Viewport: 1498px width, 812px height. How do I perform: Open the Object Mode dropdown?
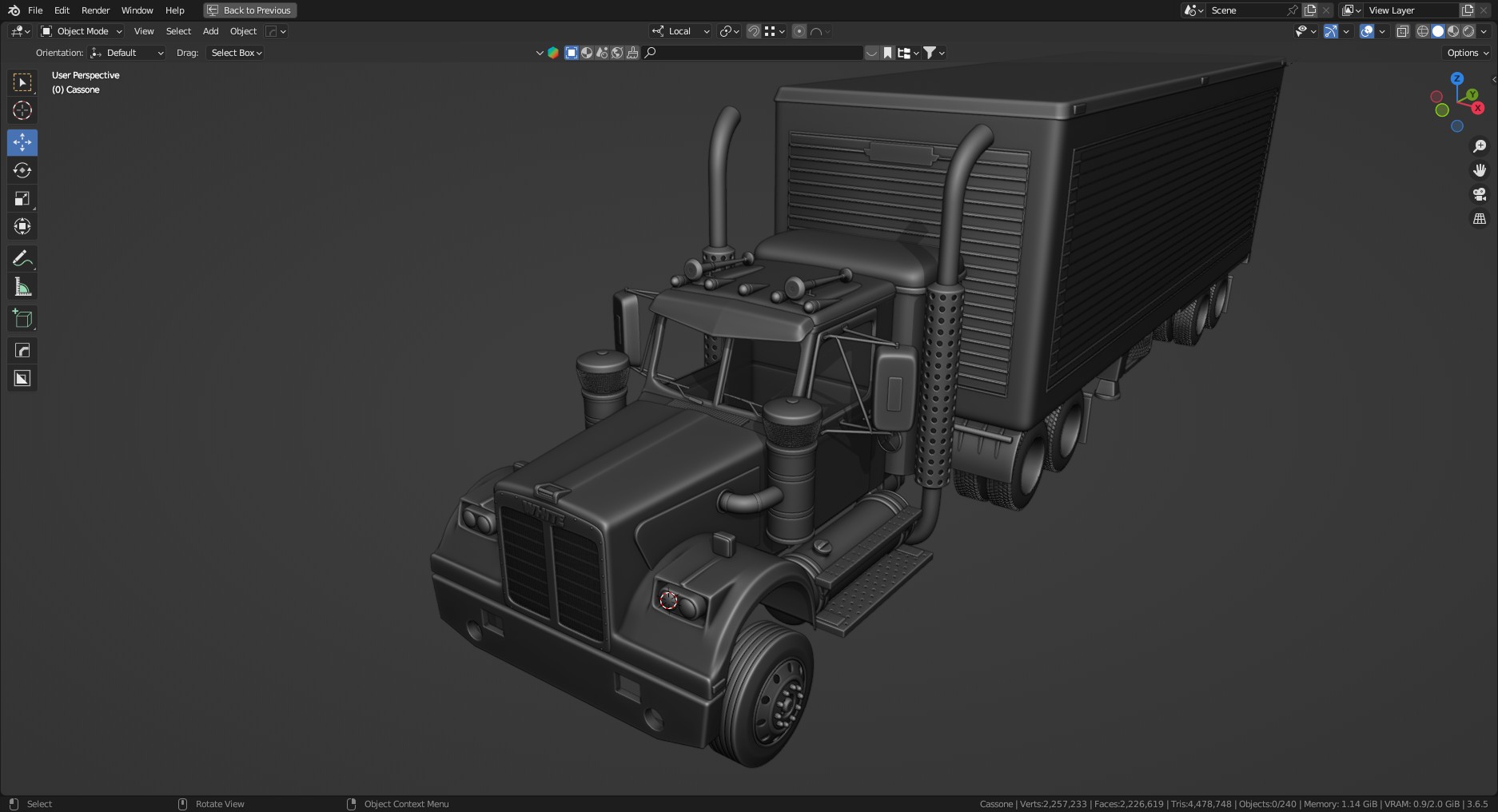(x=82, y=31)
